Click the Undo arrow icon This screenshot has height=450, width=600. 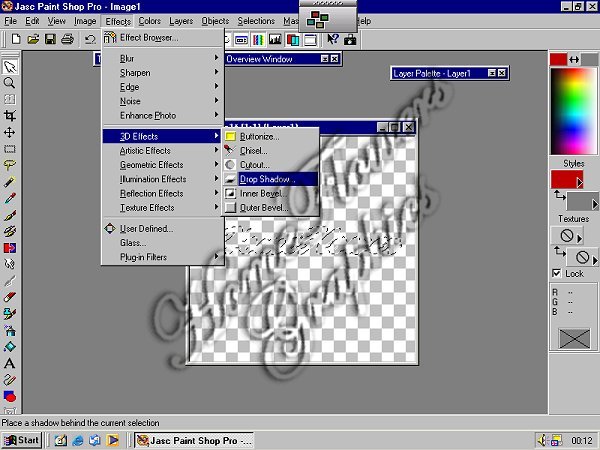point(90,39)
